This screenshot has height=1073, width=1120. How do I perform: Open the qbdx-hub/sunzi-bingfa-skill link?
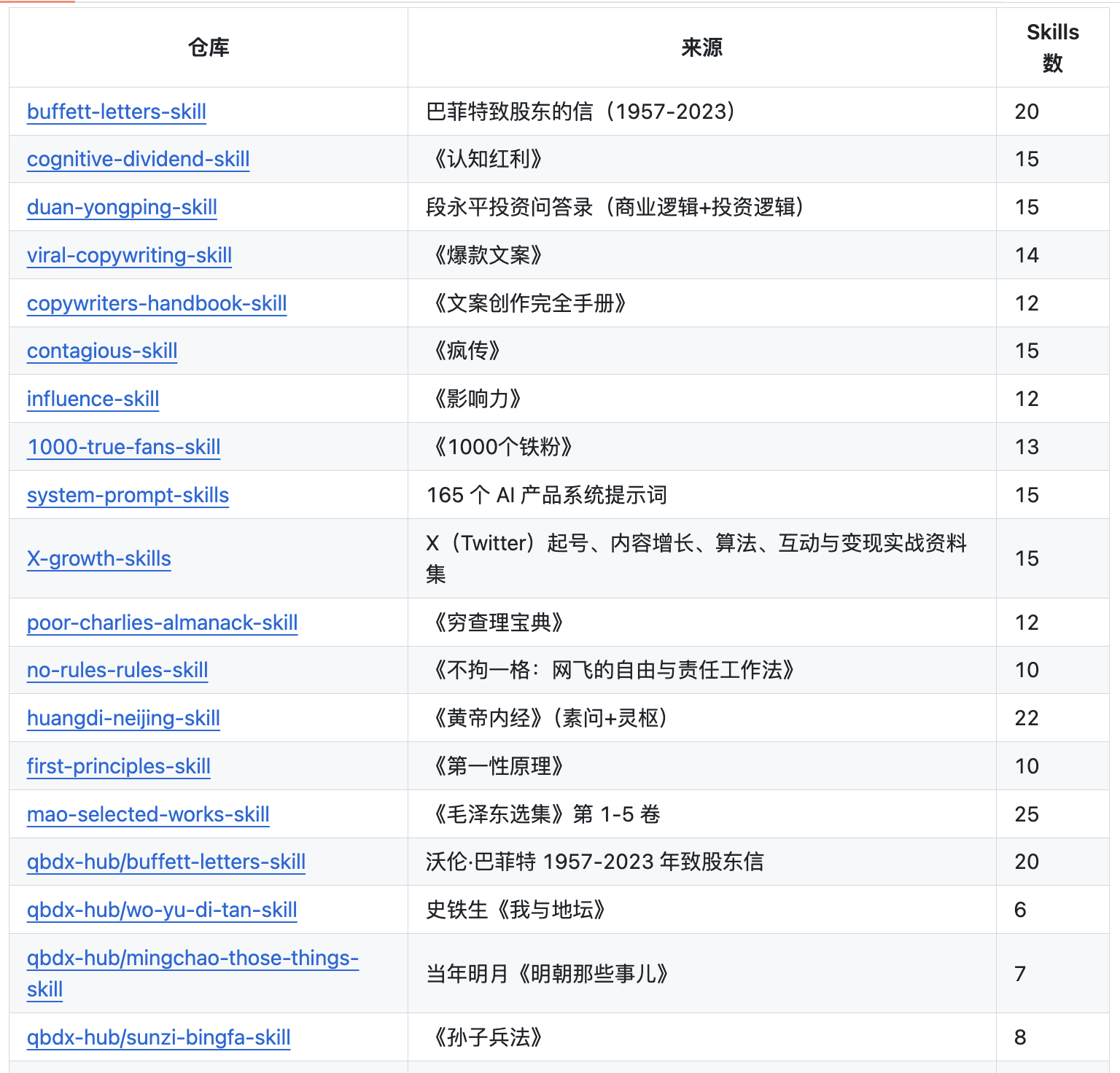point(159,1037)
